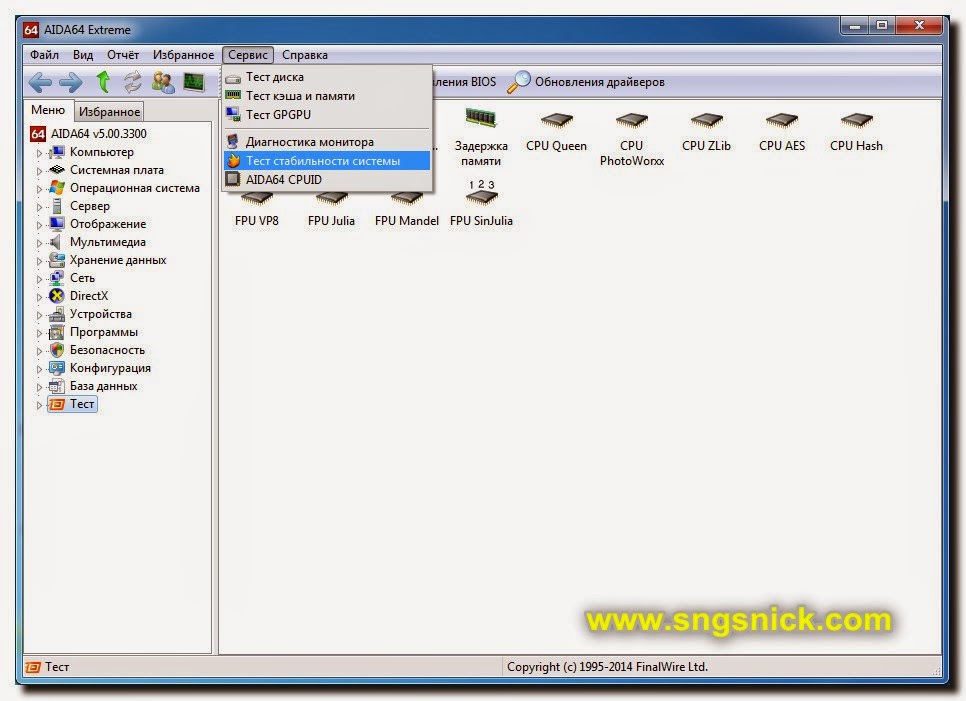Click the Мультимедиа speaker icon
The height and width of the screenshot is (701, 966).
(x=57, y=241)
